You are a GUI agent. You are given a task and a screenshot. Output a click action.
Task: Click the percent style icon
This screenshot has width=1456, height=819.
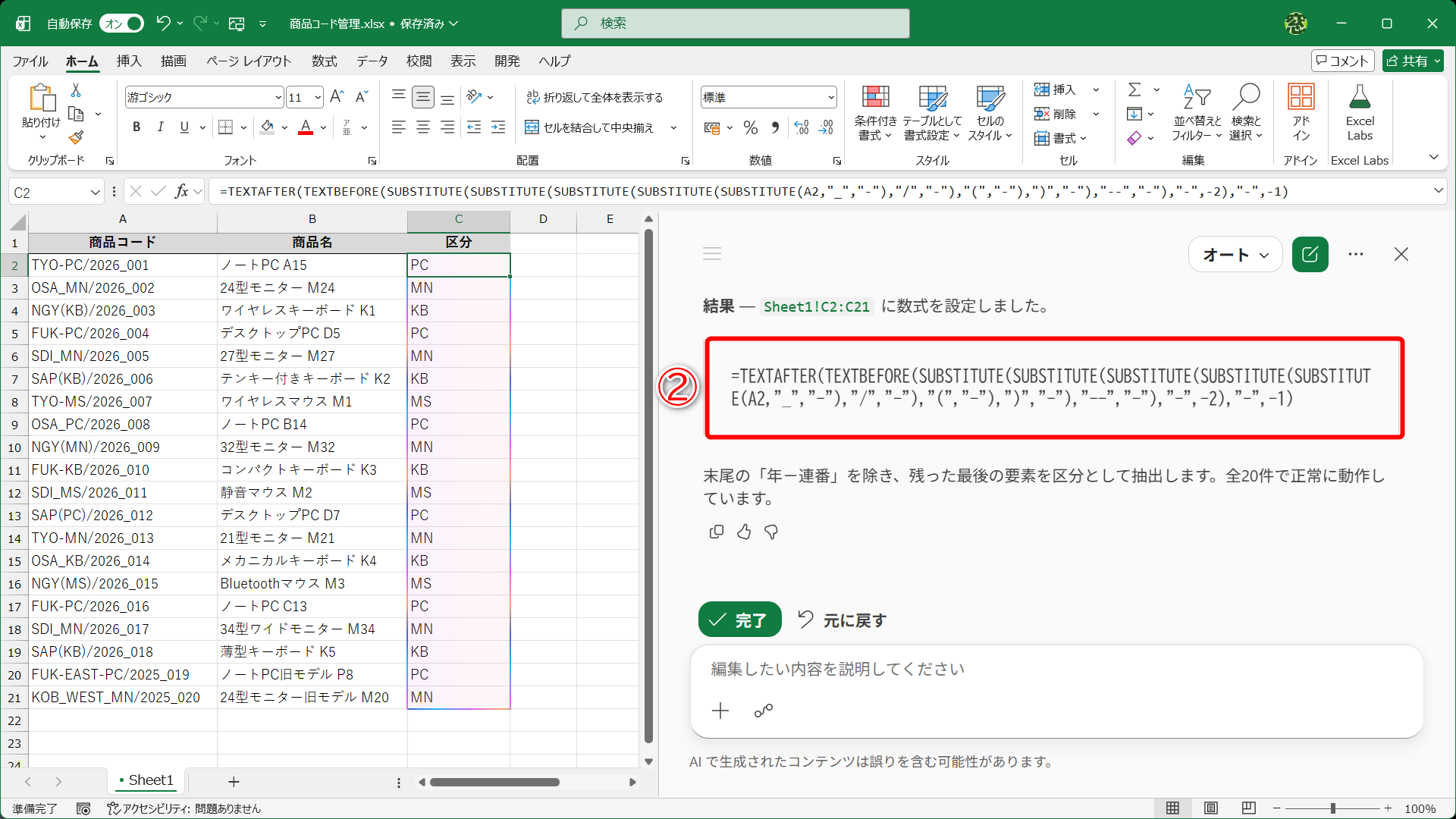pyautogui.click(x=751, y=127)
